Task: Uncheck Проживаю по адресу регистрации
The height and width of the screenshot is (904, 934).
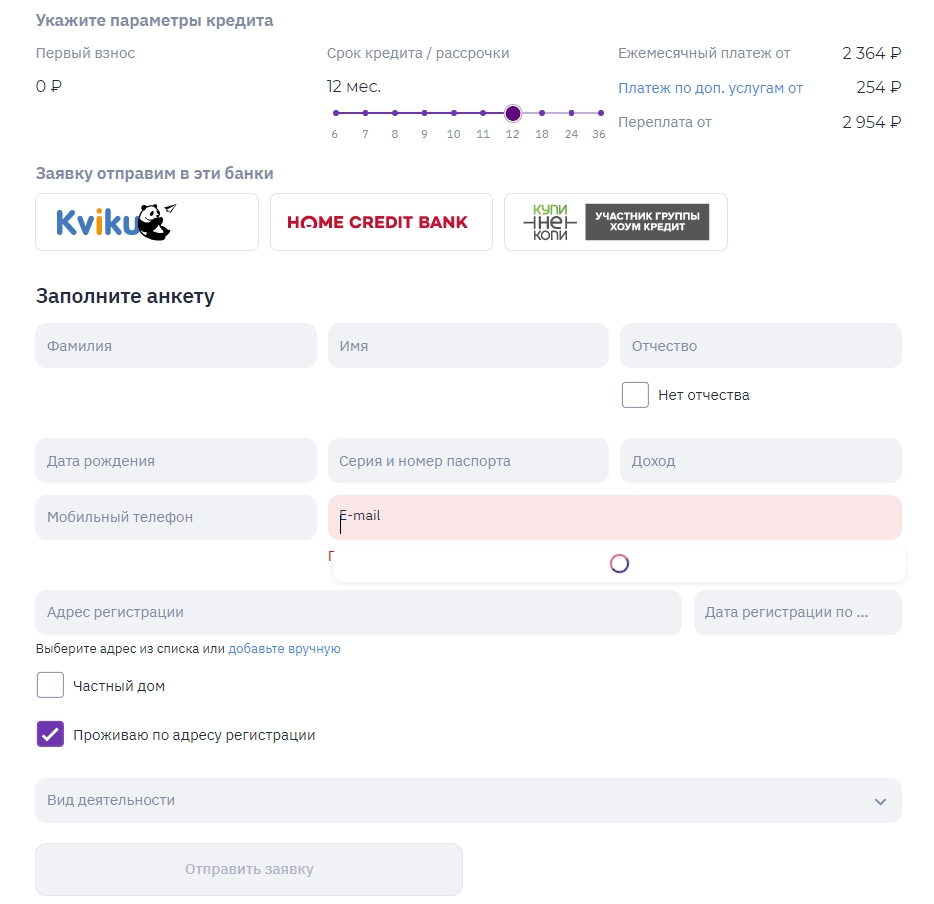Action: [x=50, y=735]
